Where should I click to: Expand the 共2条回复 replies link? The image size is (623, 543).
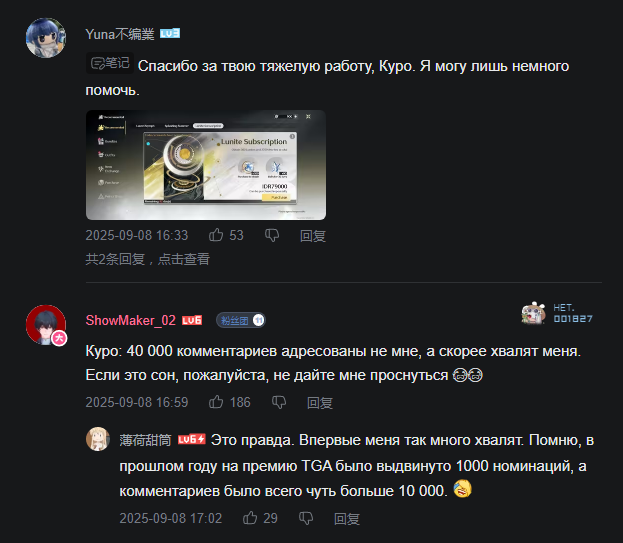[148, 259]
